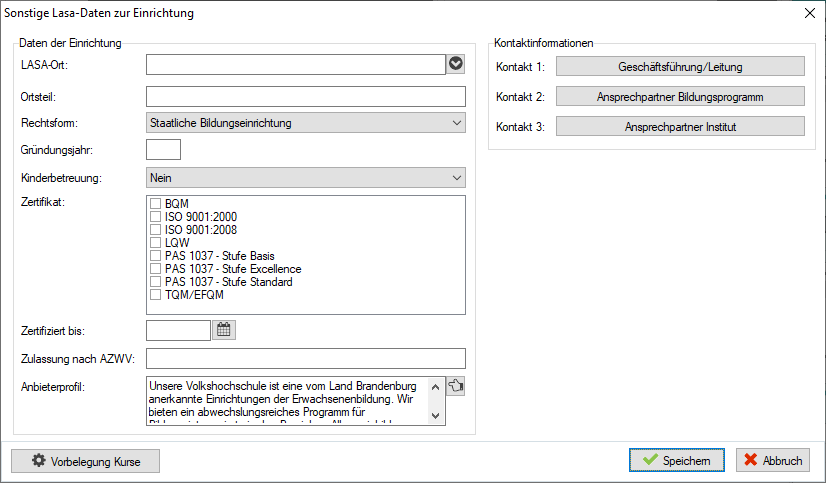The height and width of the screenshot is (483, 826).
Task: Click the down arrow of Anbieterprofil scrollbar
Action: (x=436, y=416)
